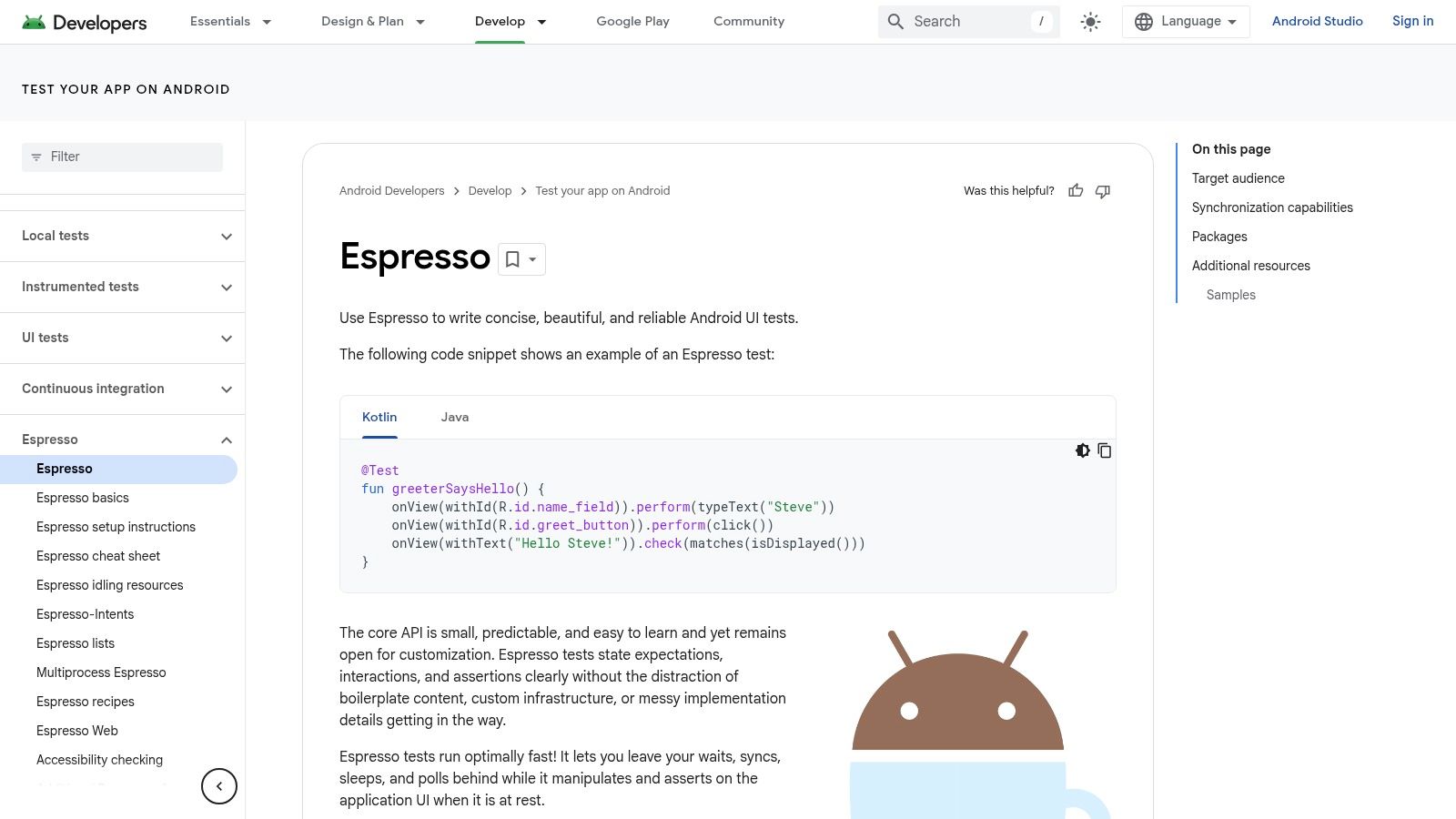1456x819 pixels.
Task: Toggle code snippet dark theme icon
Action: (x=1082, y=450)
